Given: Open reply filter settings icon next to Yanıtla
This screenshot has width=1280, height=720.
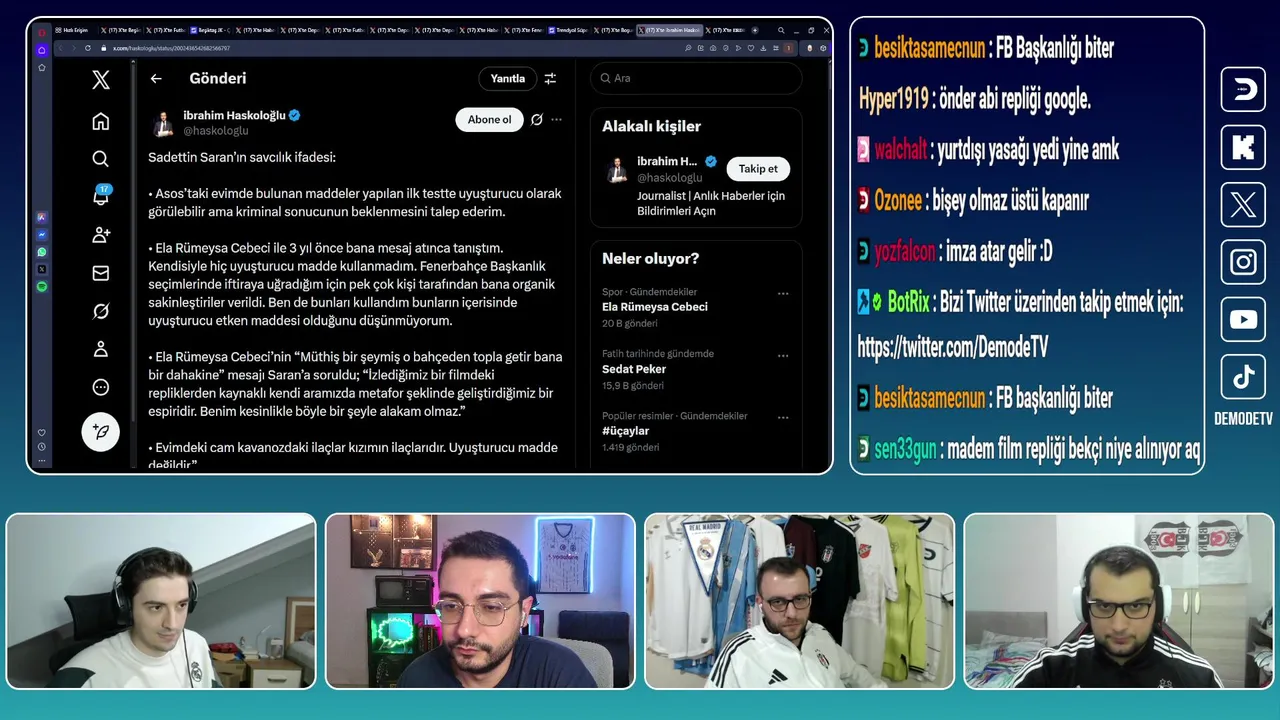Looking at the screenshot, I should pyautogui.click(x=550, y=78).
